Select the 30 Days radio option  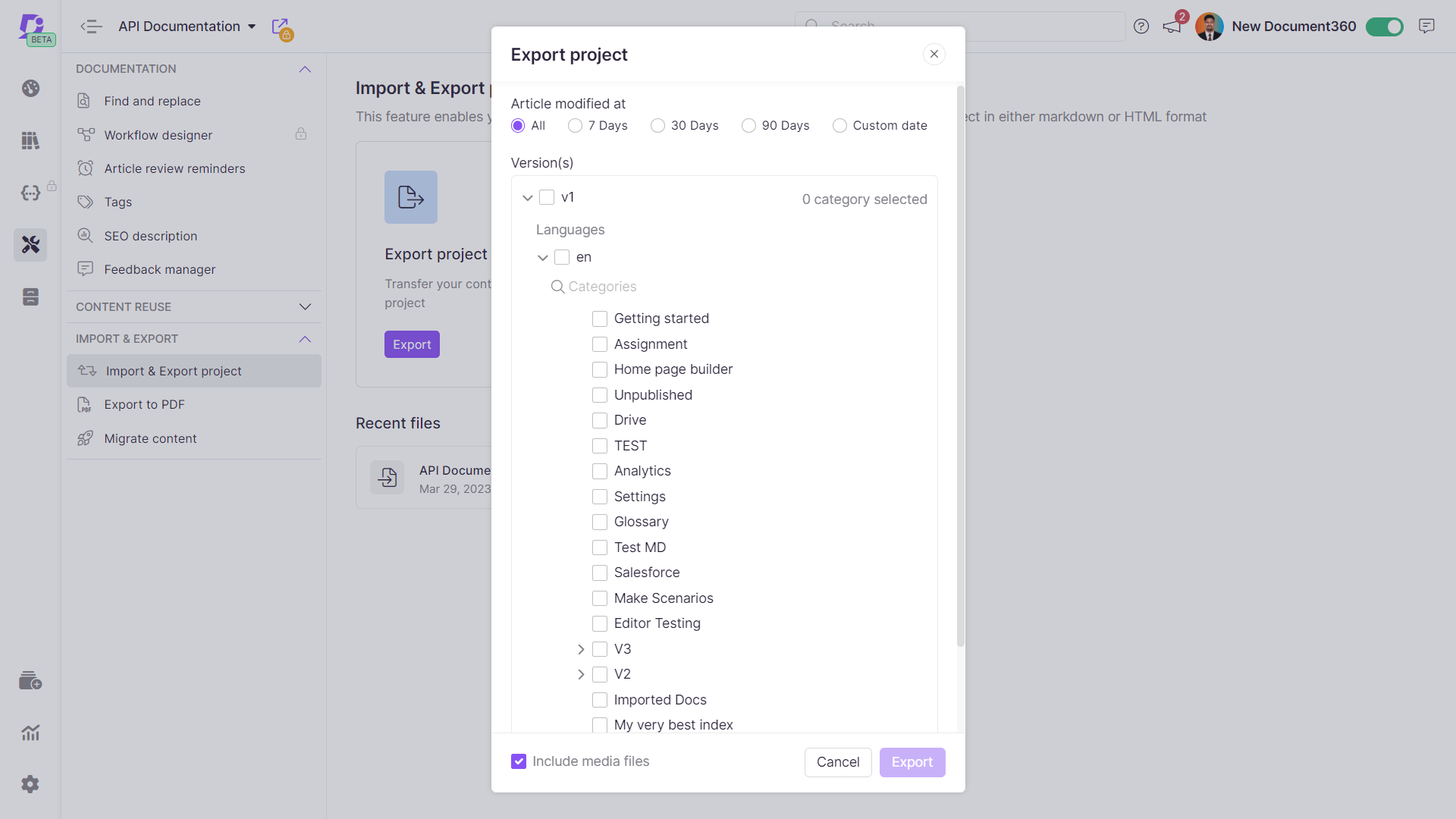pos(657,126)
